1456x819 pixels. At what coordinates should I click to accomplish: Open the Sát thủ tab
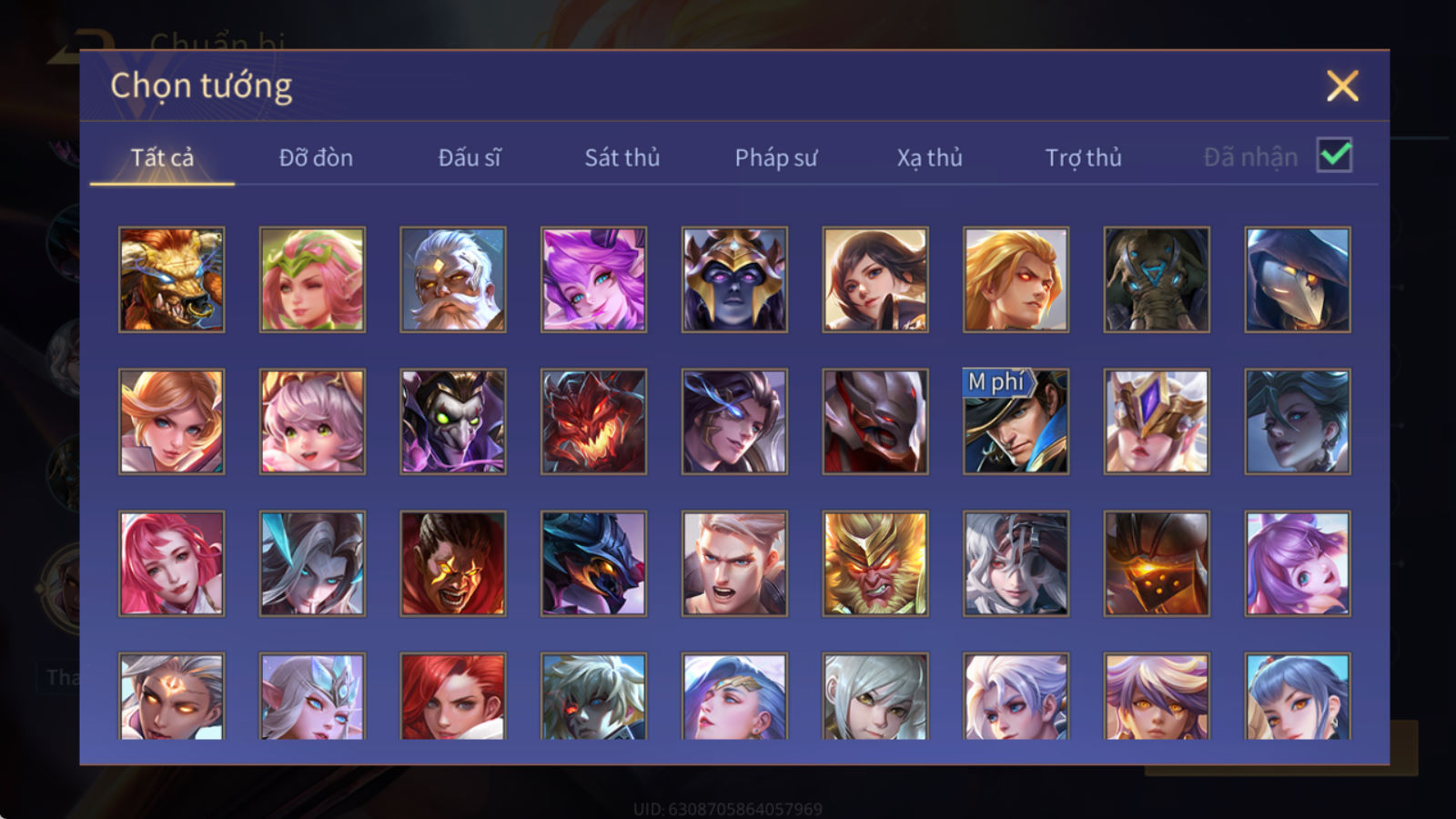point(622,157)
